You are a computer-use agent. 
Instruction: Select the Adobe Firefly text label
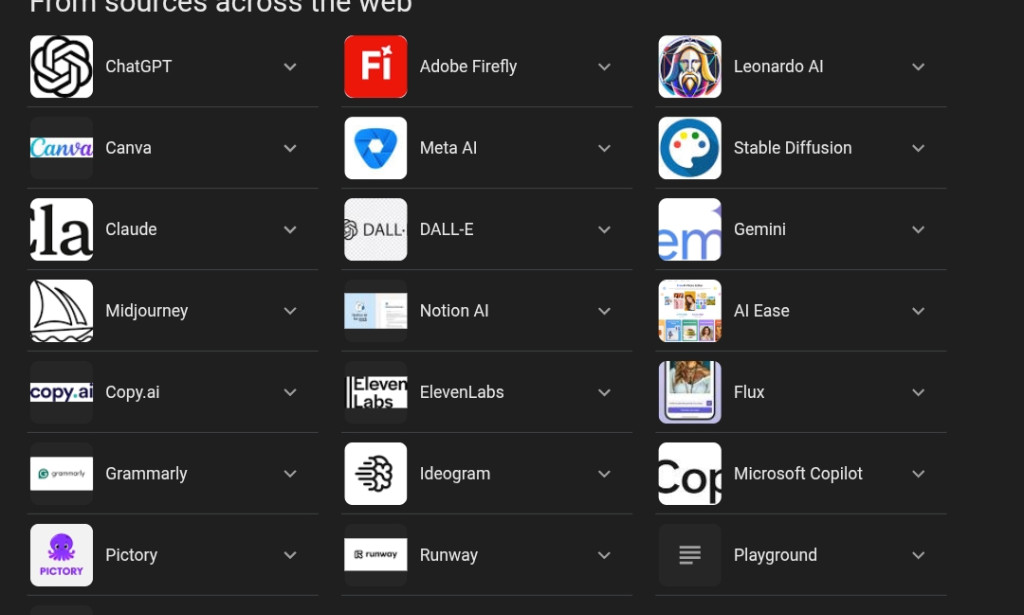[x=468, y=67]
